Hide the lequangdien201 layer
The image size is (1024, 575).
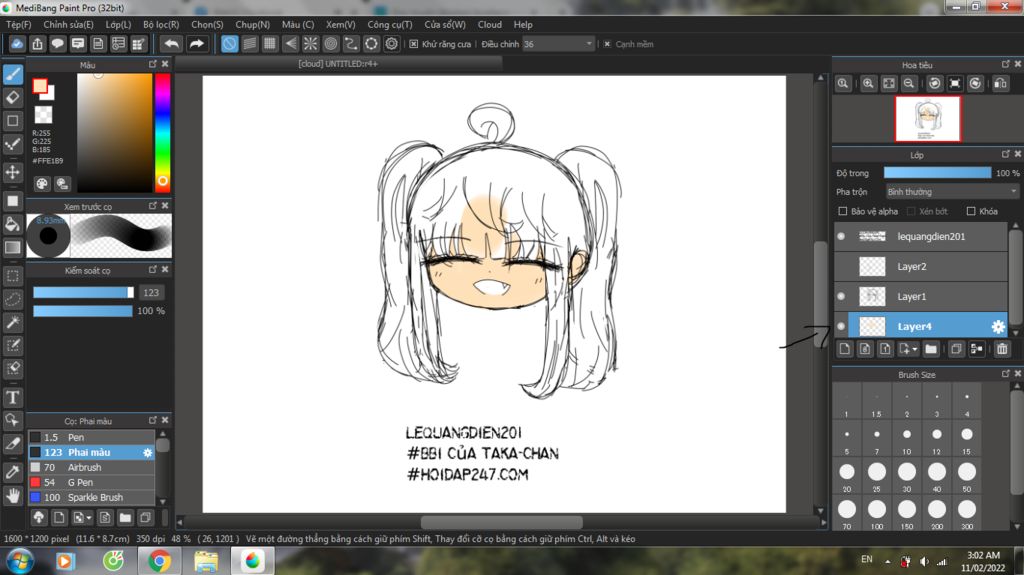pyautogui.click(x=841, y=237)
